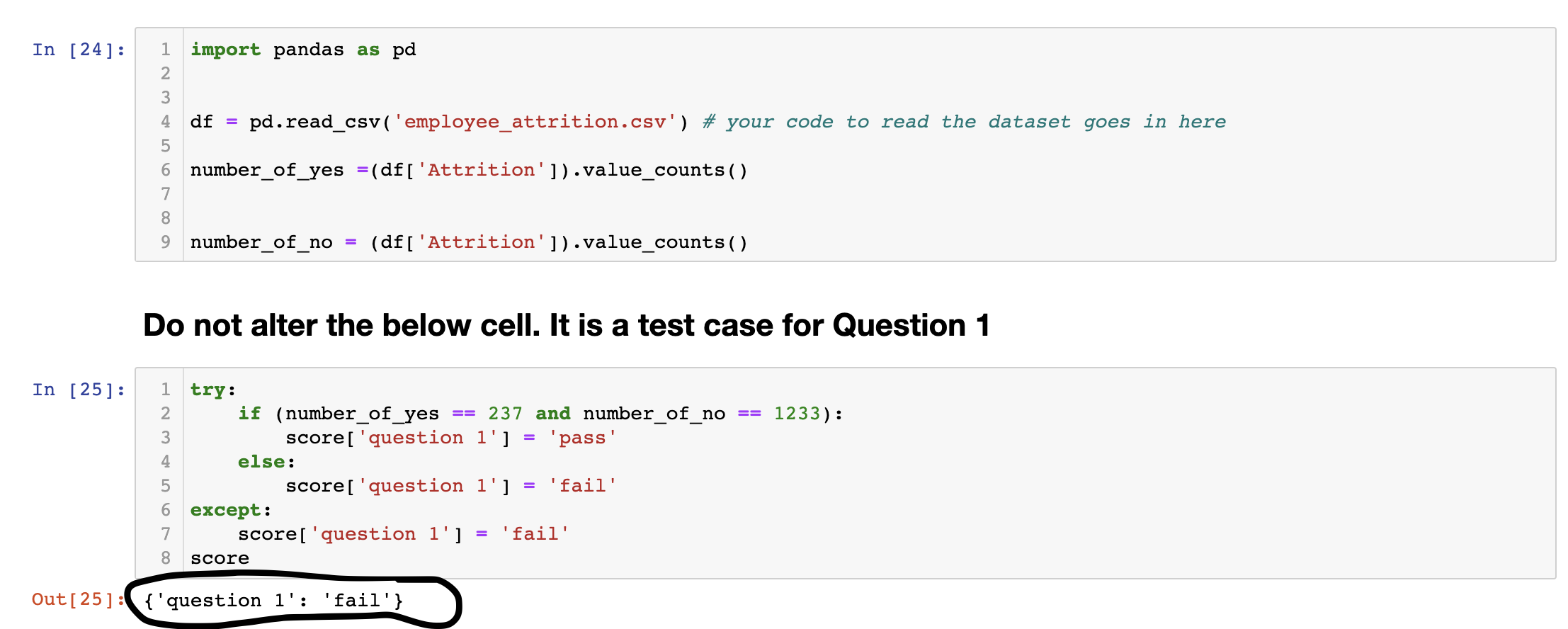1568x629 pixels.
Task: Click the 'Do not alter the below cell' heading
Action: click(x=566, y=325)
